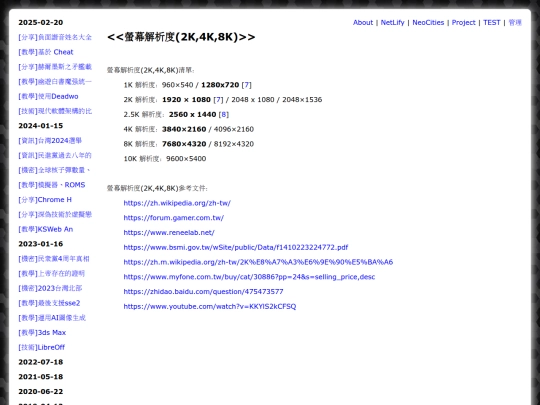Open the [資訊]民進黨過去八年 article link
540x405 pixels.
click(x=55, y=155)
